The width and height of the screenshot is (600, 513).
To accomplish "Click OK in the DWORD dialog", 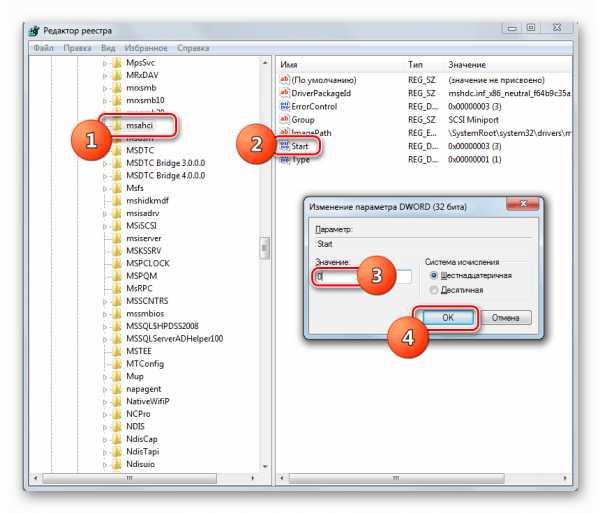I will (x=447, y=318).
